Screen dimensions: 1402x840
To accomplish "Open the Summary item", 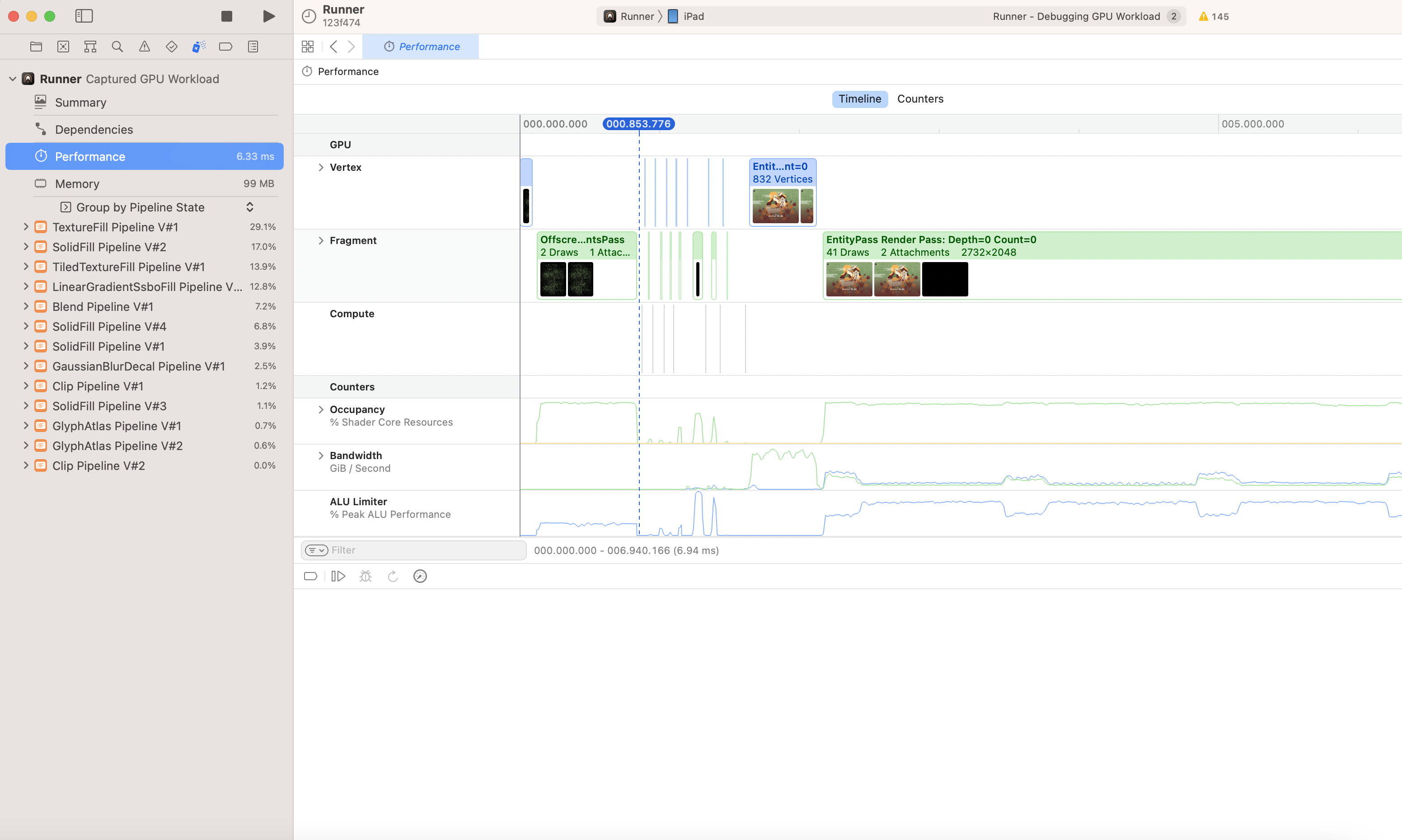I will pyautogui.click(x=80, y=103).
